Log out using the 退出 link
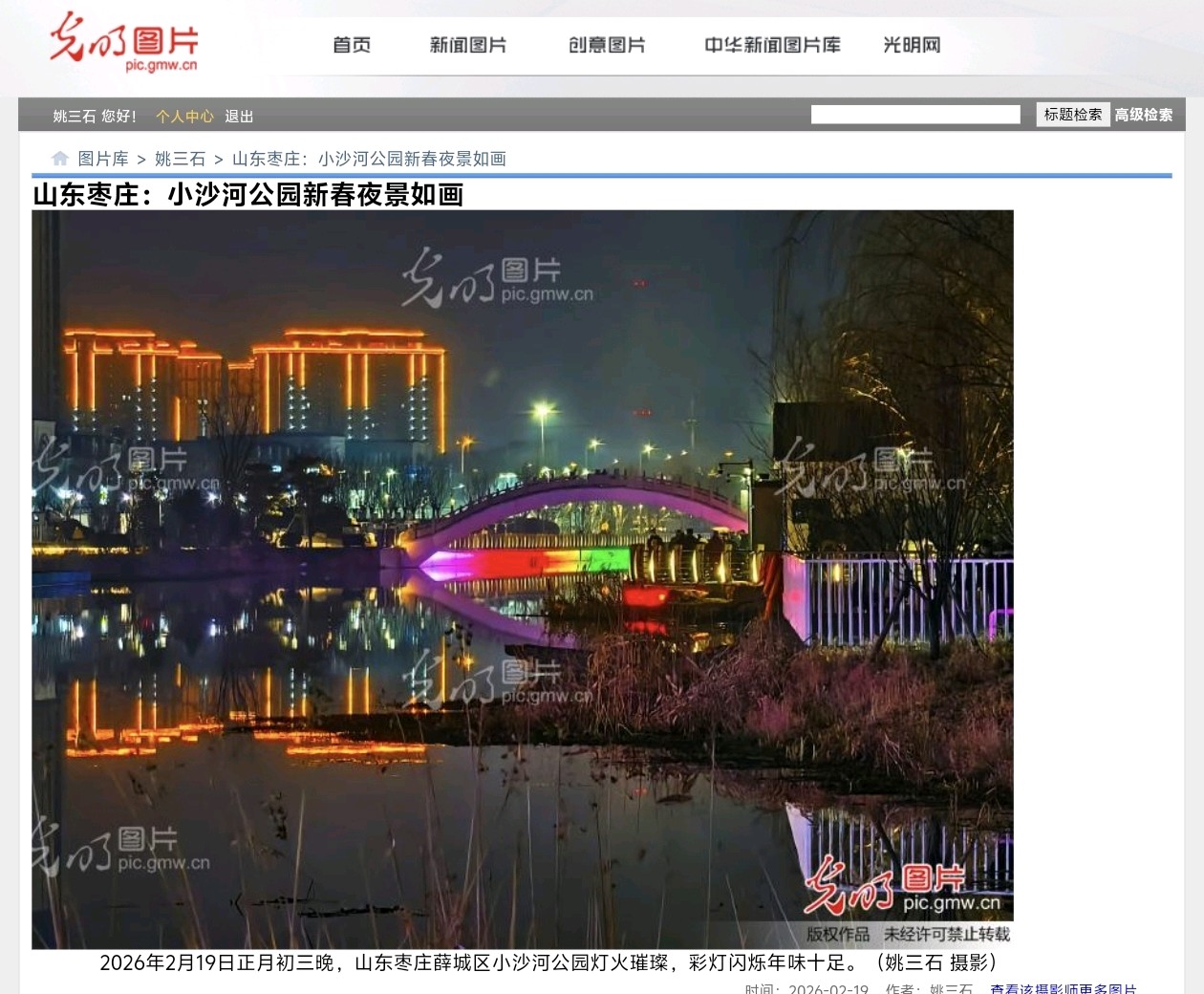 point(239,117)
